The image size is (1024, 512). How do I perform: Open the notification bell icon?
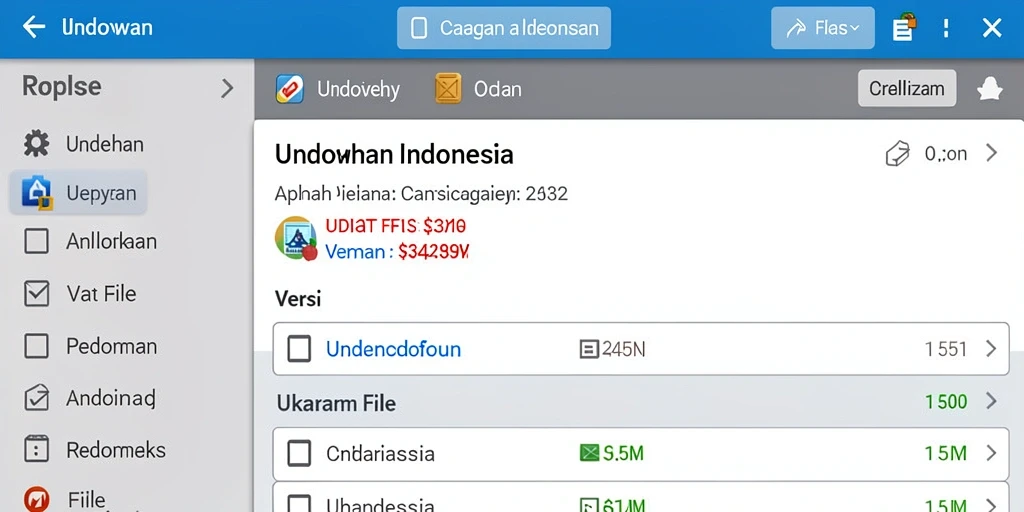pyautogui.click(x=989, y=89)
